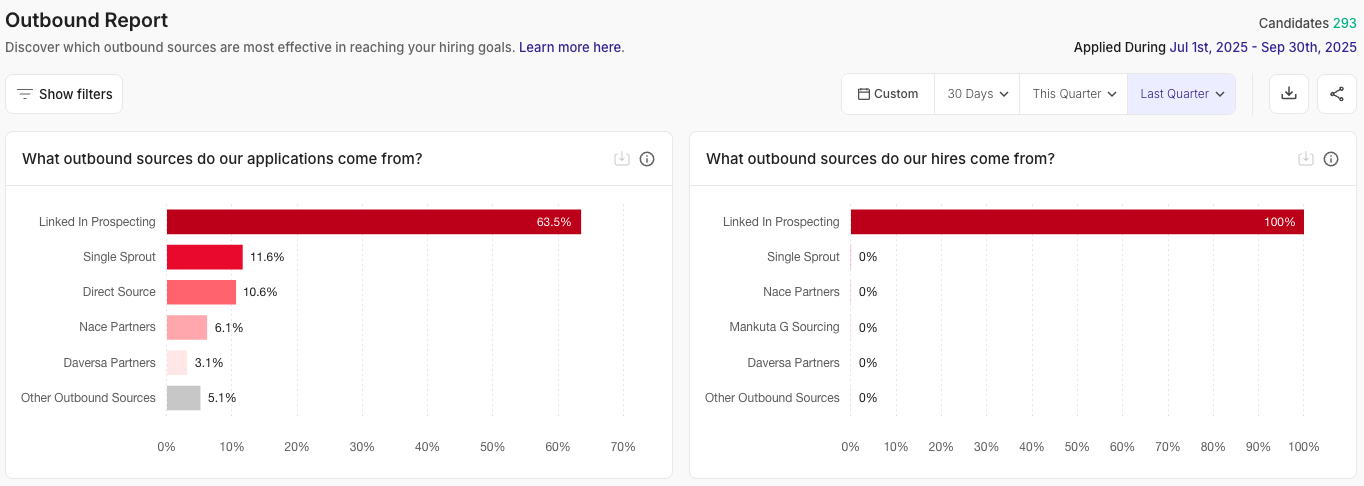Open the Last Quarter dropdown
1364x486 pixels.
tap(1181, 94)
